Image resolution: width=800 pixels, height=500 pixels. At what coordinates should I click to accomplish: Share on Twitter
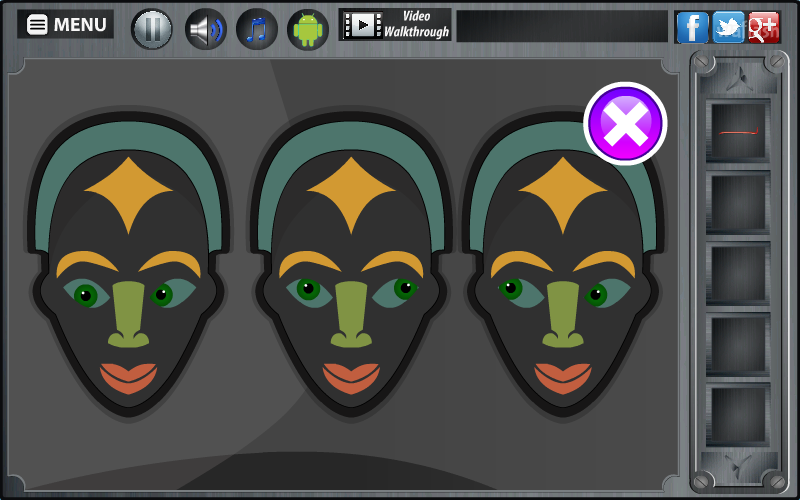click(x=728, y=28)
